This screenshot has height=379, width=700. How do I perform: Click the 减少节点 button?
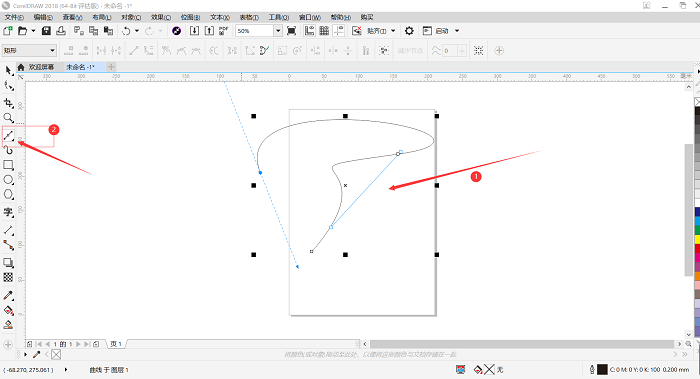[x=410, y=50]
